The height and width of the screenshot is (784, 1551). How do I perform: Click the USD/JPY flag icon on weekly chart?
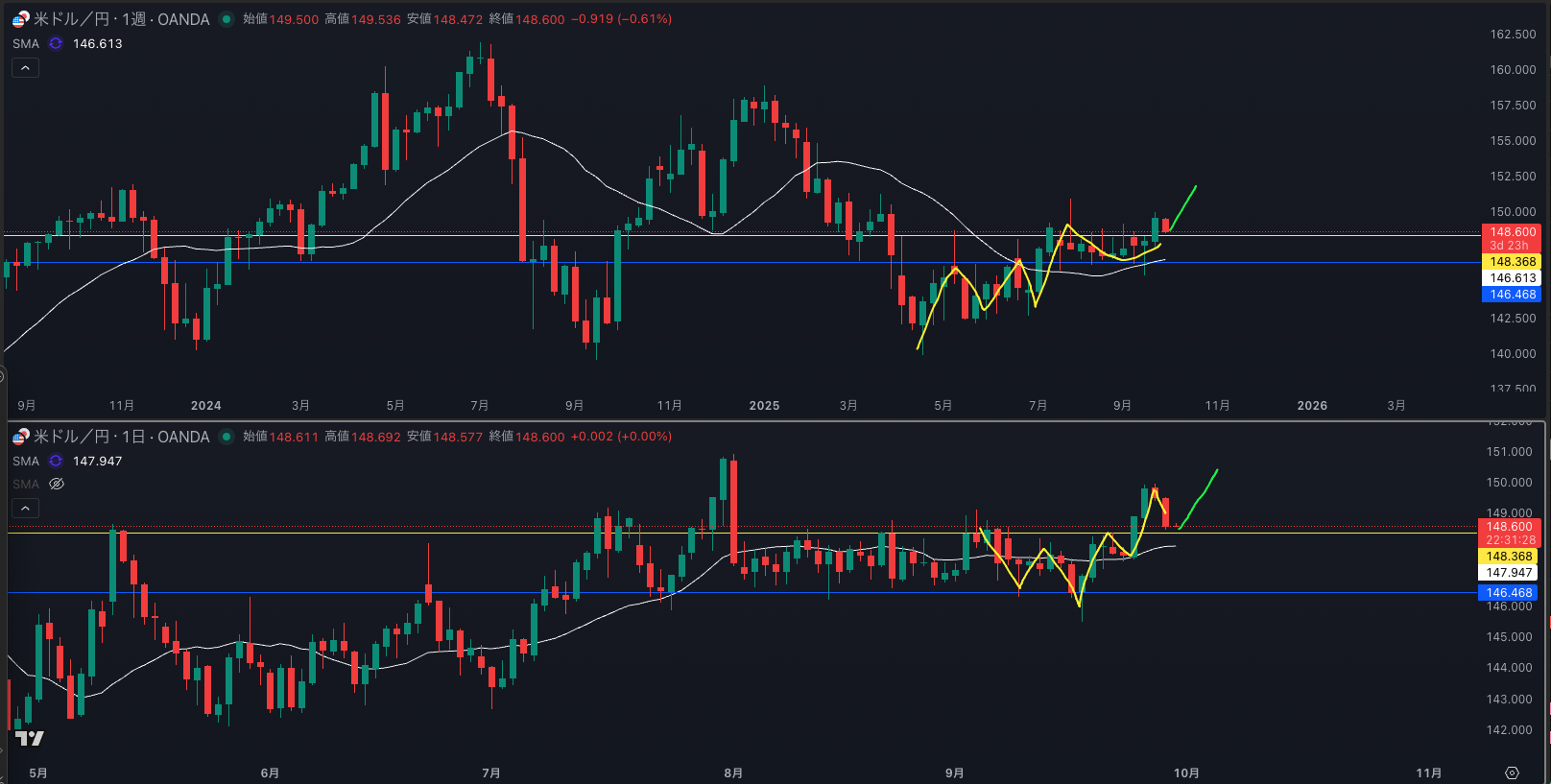tap(20, 19)
